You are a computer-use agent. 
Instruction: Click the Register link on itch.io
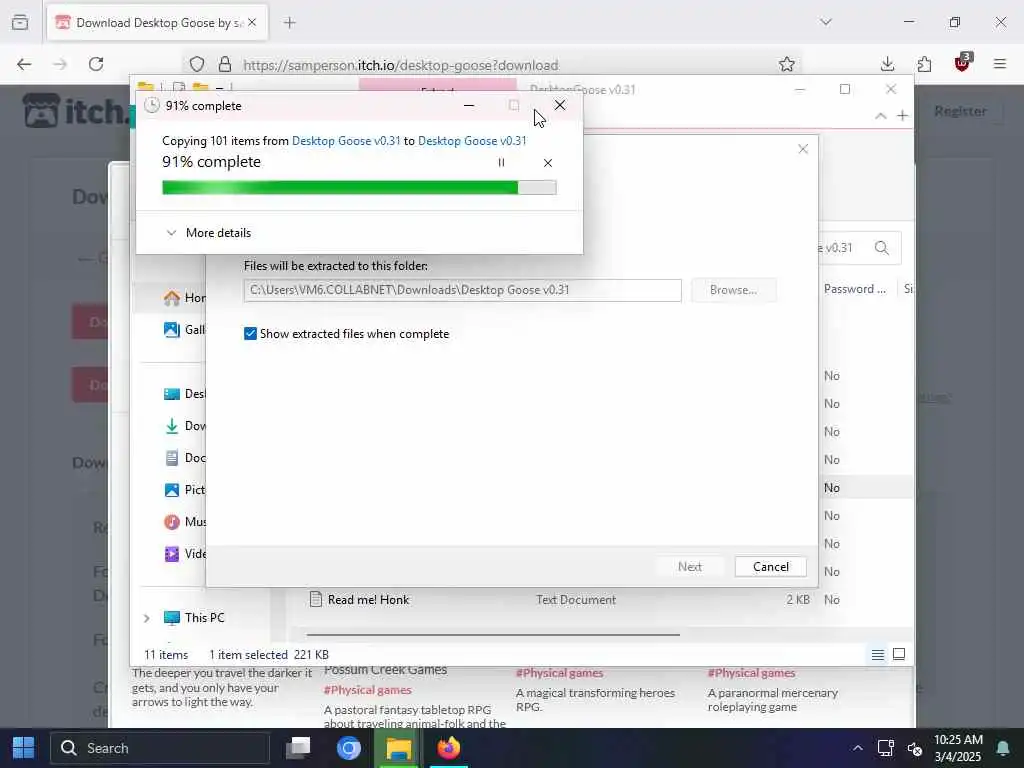pyautogui.click(x=959, y=111)
